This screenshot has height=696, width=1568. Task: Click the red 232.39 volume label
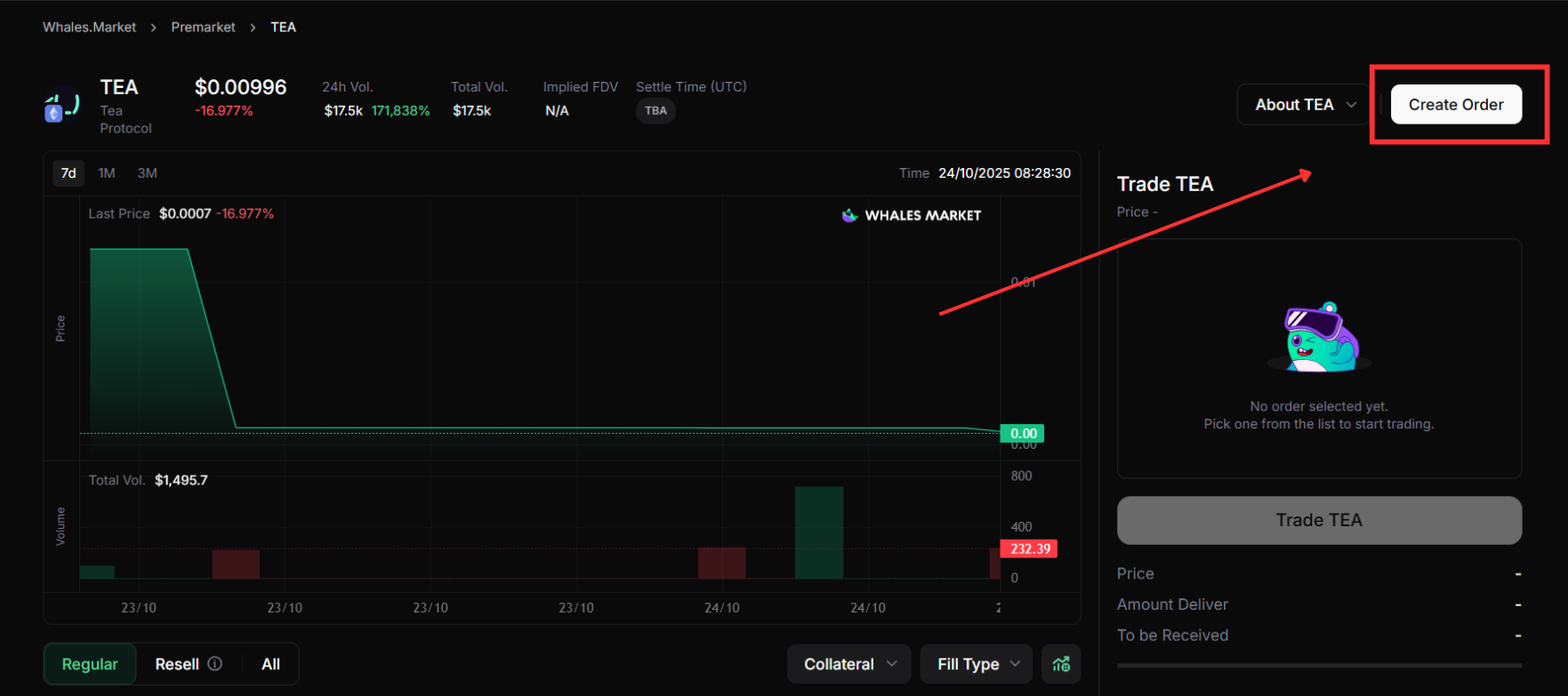1029,548
